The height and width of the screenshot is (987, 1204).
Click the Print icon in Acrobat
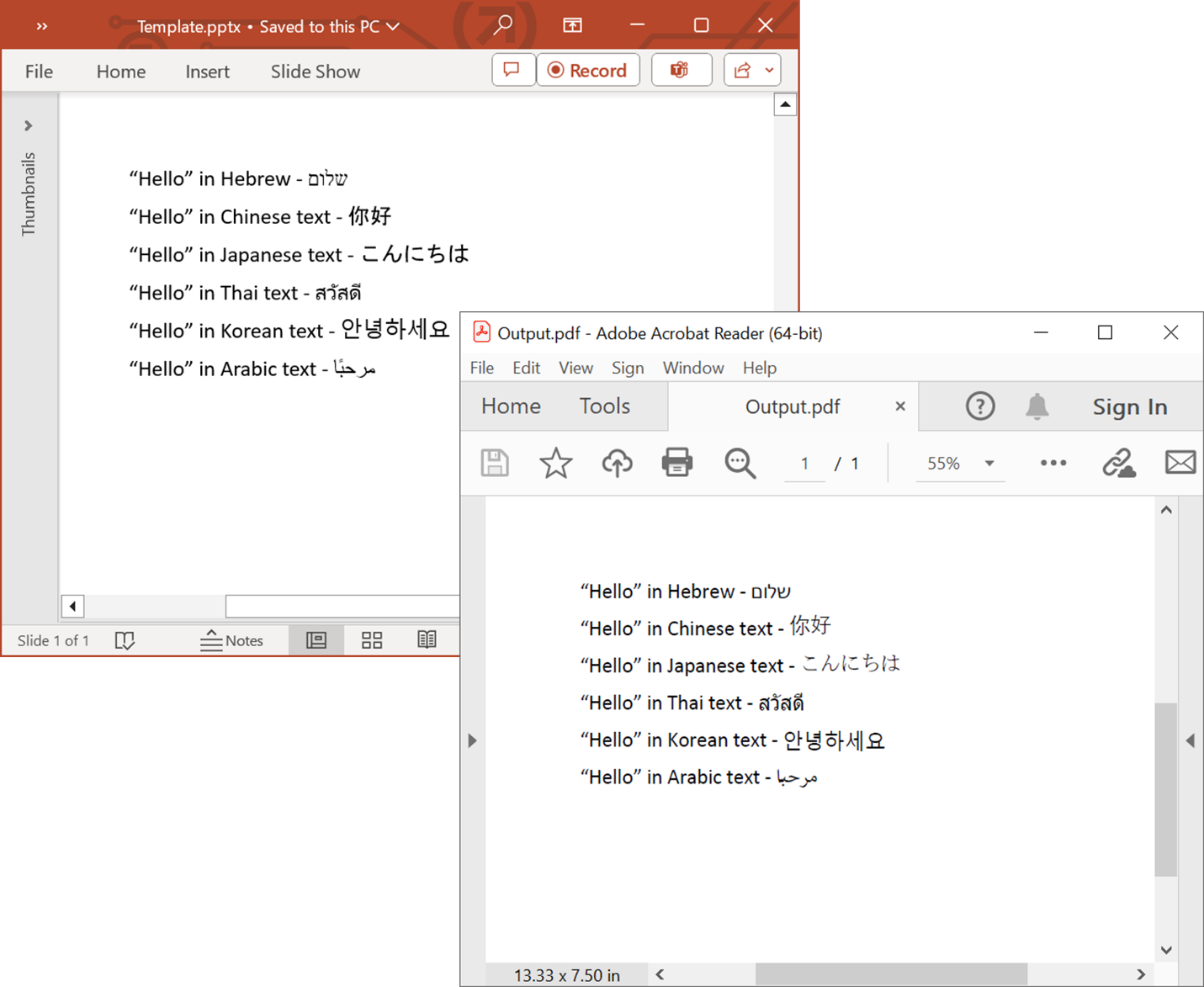tap(677, 463)
